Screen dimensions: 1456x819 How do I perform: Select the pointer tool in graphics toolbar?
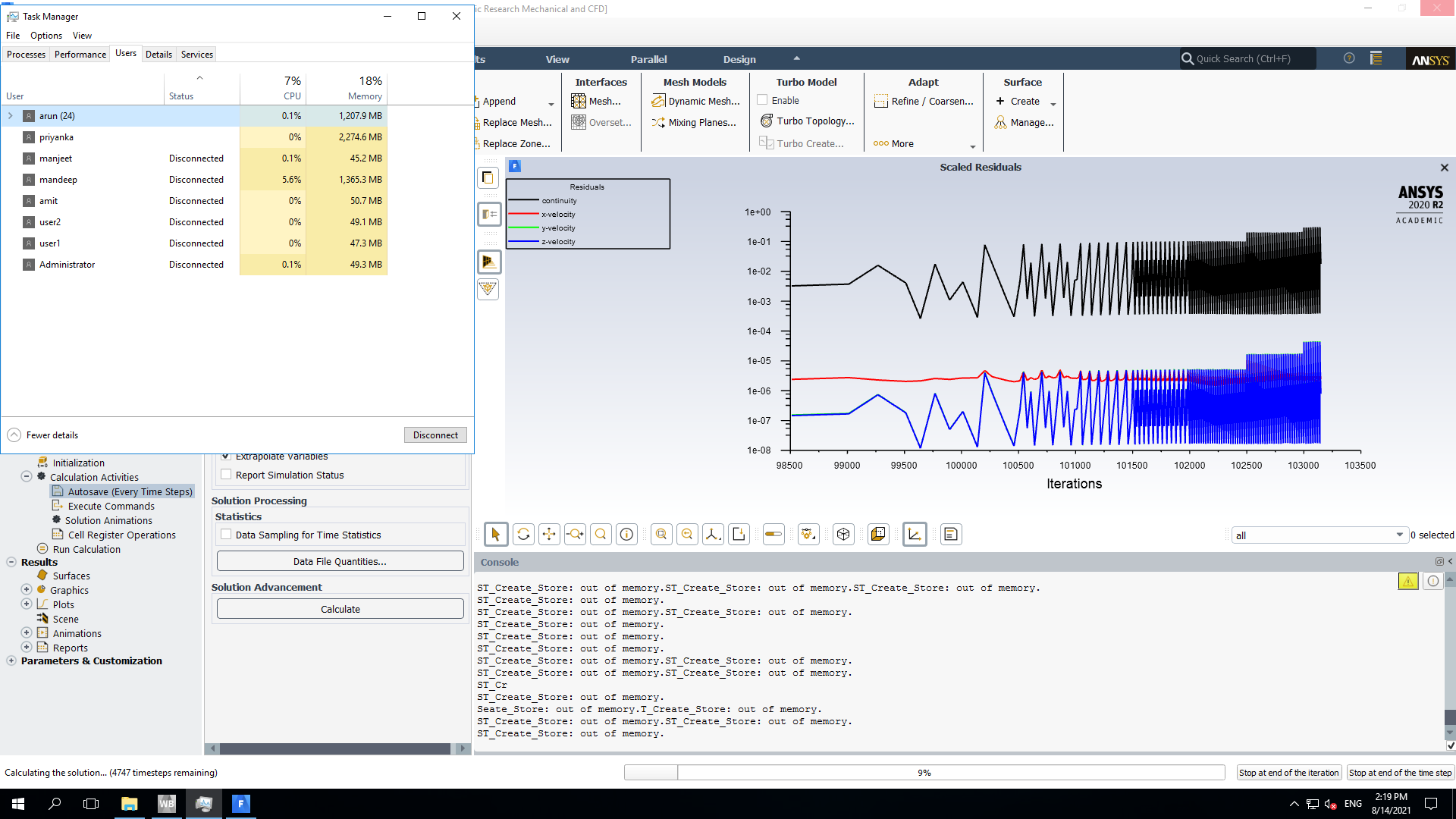click(x=495, y=535)
